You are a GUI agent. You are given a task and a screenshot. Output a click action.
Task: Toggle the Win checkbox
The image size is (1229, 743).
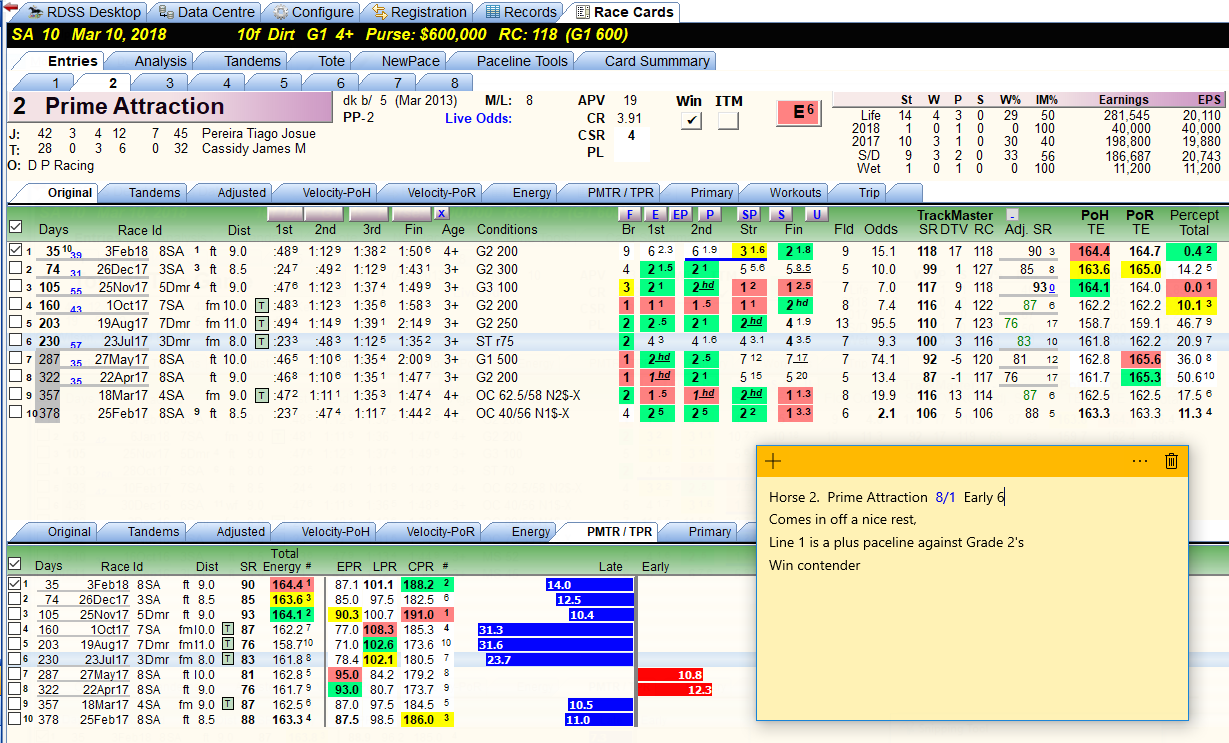coord(690,121)
